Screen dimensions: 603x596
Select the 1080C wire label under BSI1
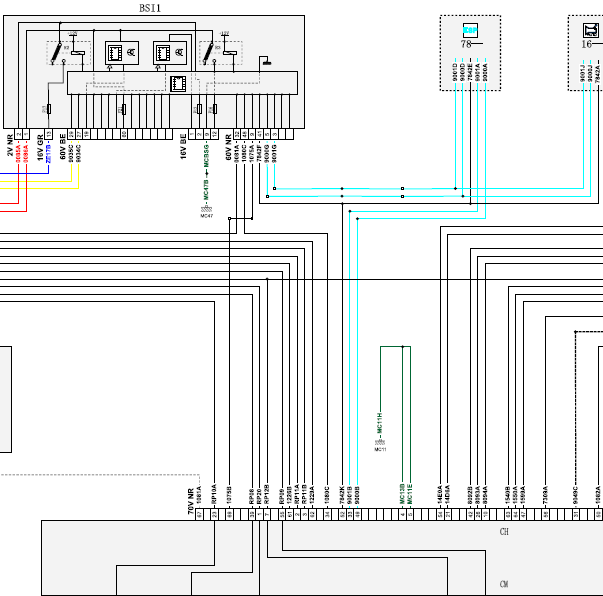[244, 153]
